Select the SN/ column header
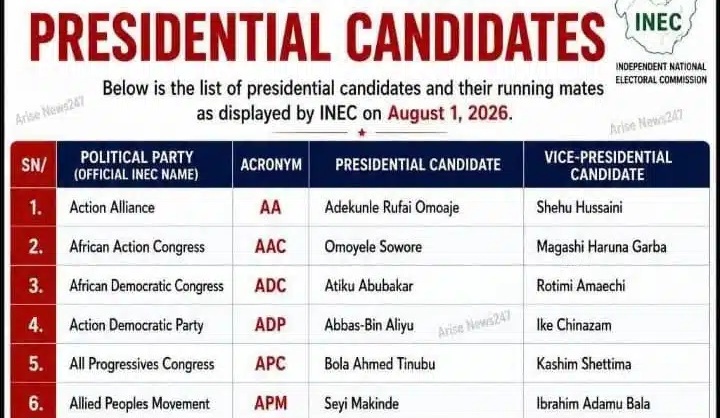Image resolution: width=720 pixels, height=418 pixels. coord(34,164)
